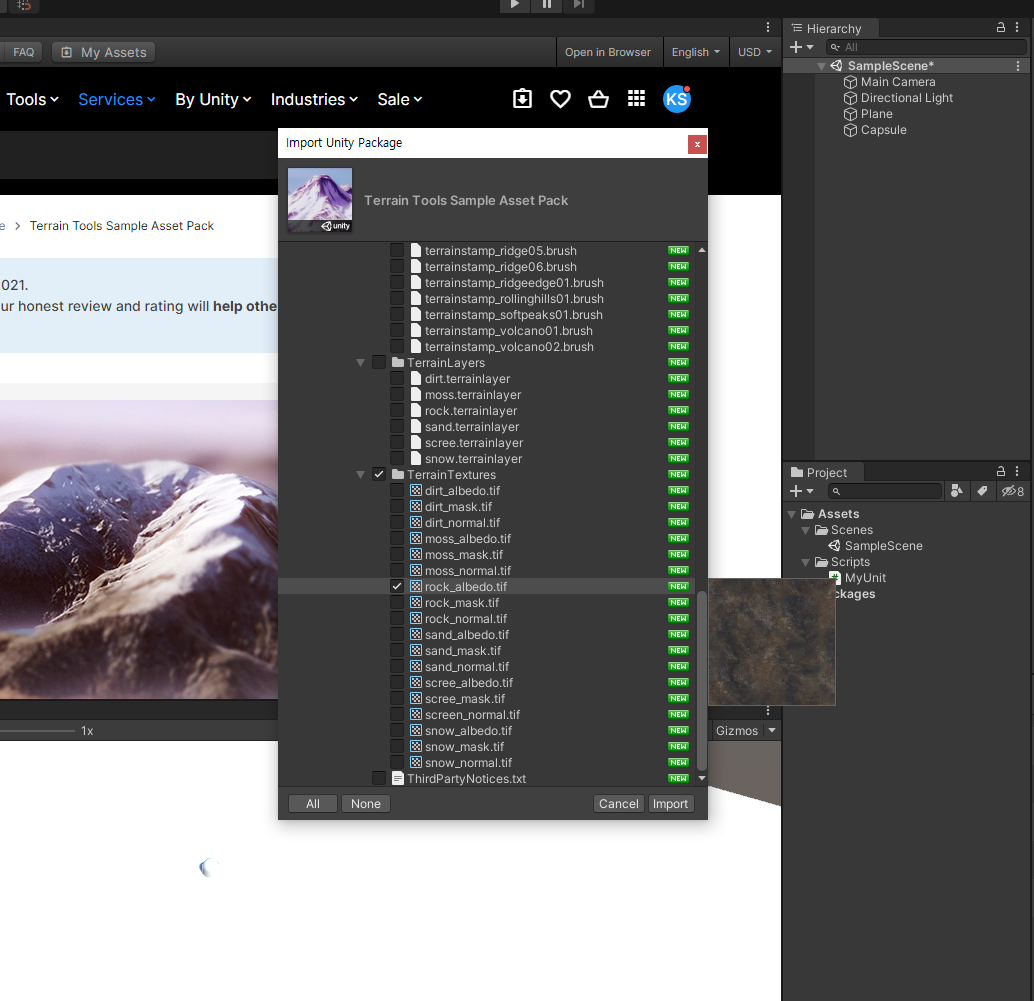This screenshot has width=1034, height=1001.
Task: Open the Sale menu
Action: pyautogui.click(x=400, y=100)
